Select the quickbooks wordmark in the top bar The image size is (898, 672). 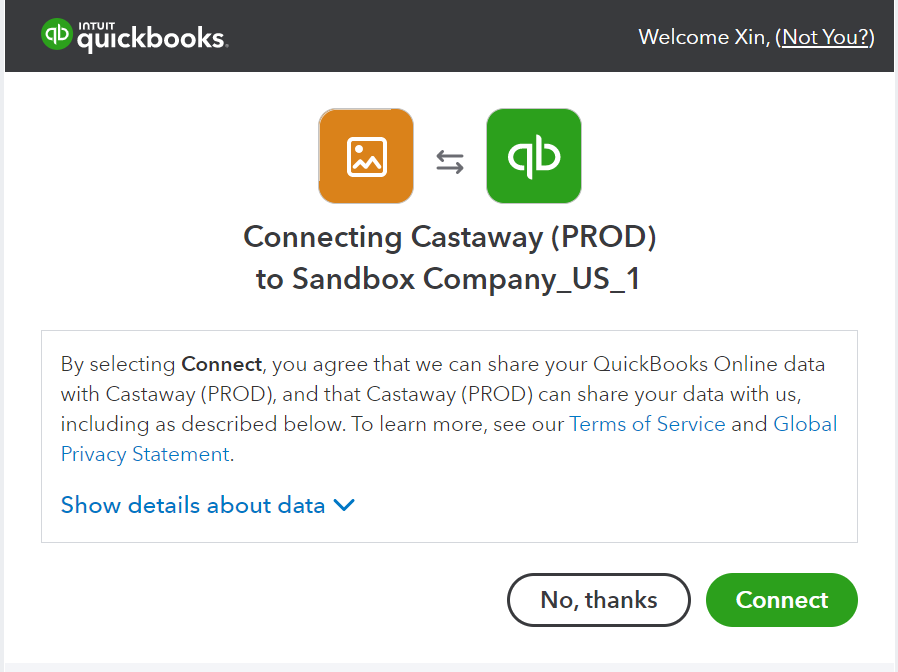coord(150,40)
